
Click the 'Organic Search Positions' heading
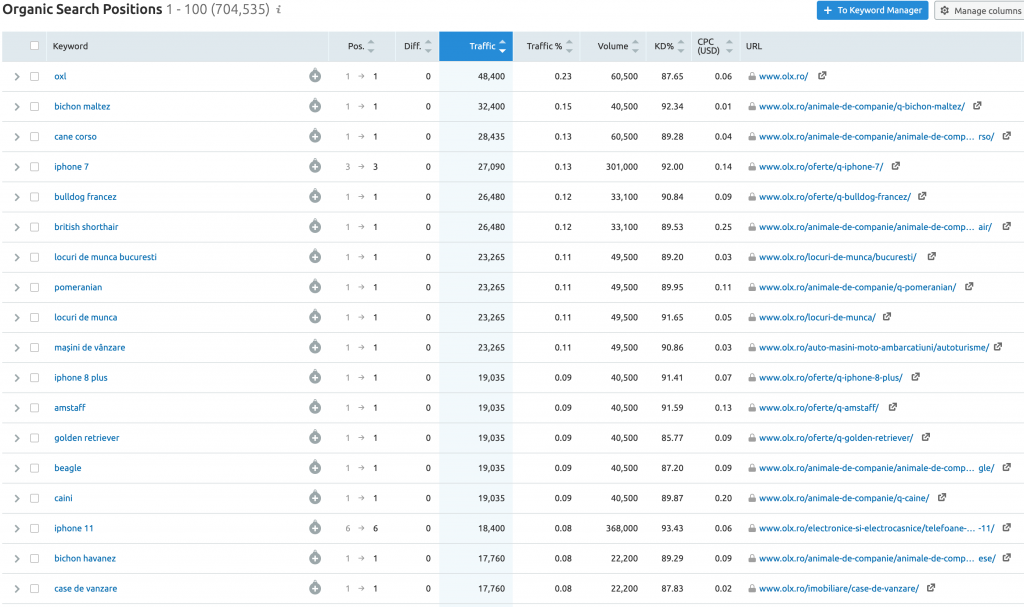(x=82, y=10)
